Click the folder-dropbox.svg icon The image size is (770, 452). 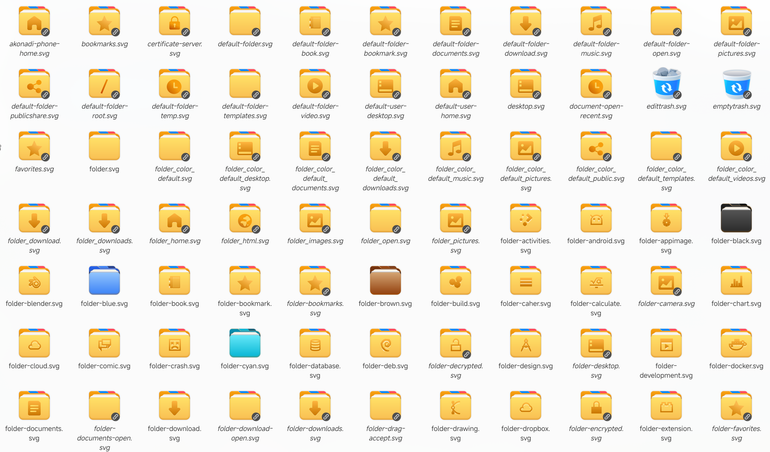525,406
